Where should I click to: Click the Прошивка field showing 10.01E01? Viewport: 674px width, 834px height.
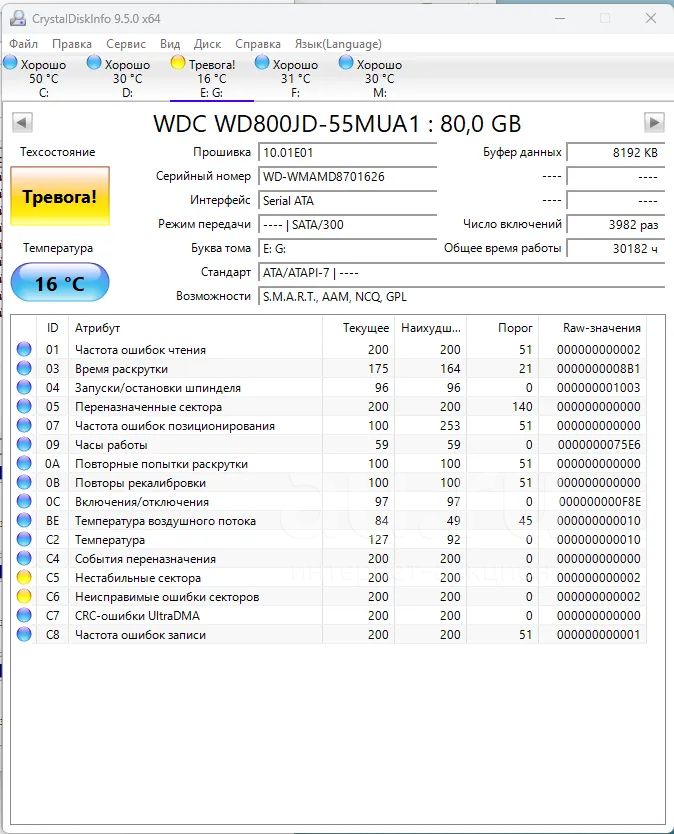[x=348, y=153]
